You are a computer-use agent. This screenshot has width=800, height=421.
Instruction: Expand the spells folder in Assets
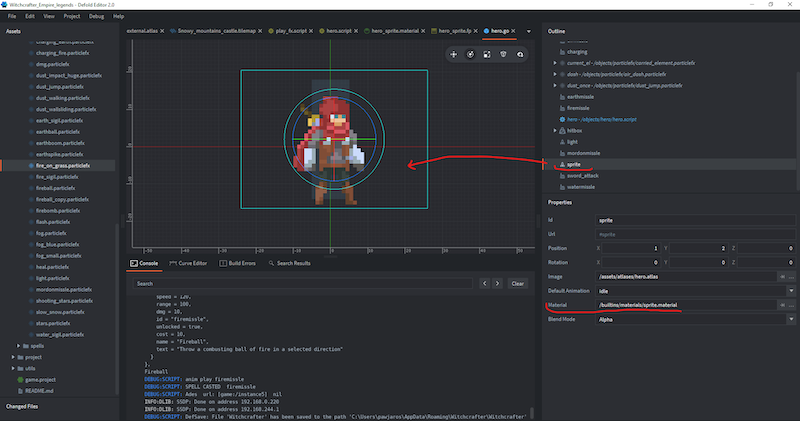coord(19,344)
